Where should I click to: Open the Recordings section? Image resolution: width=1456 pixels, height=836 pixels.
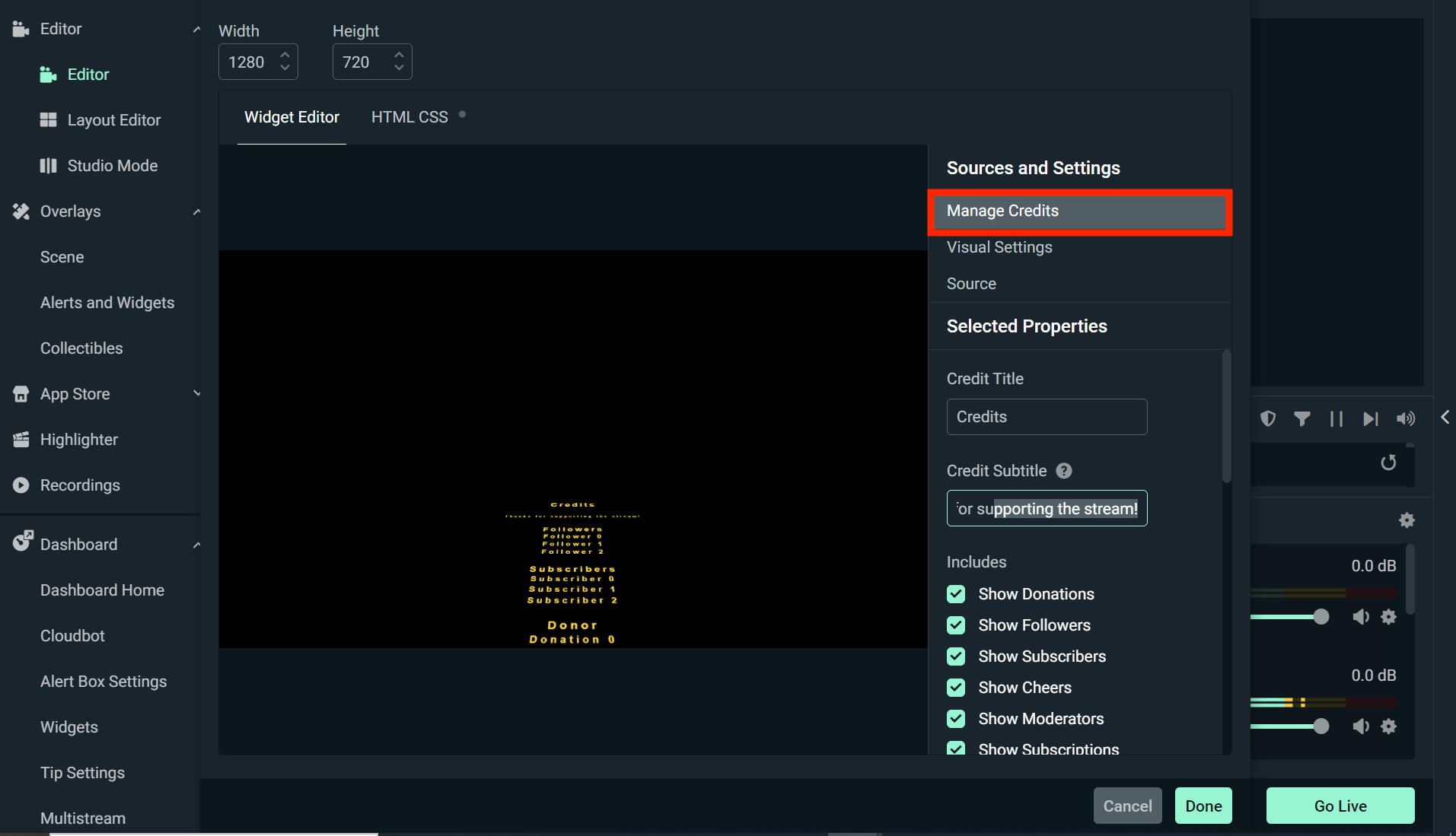click(x=80, y=485)
